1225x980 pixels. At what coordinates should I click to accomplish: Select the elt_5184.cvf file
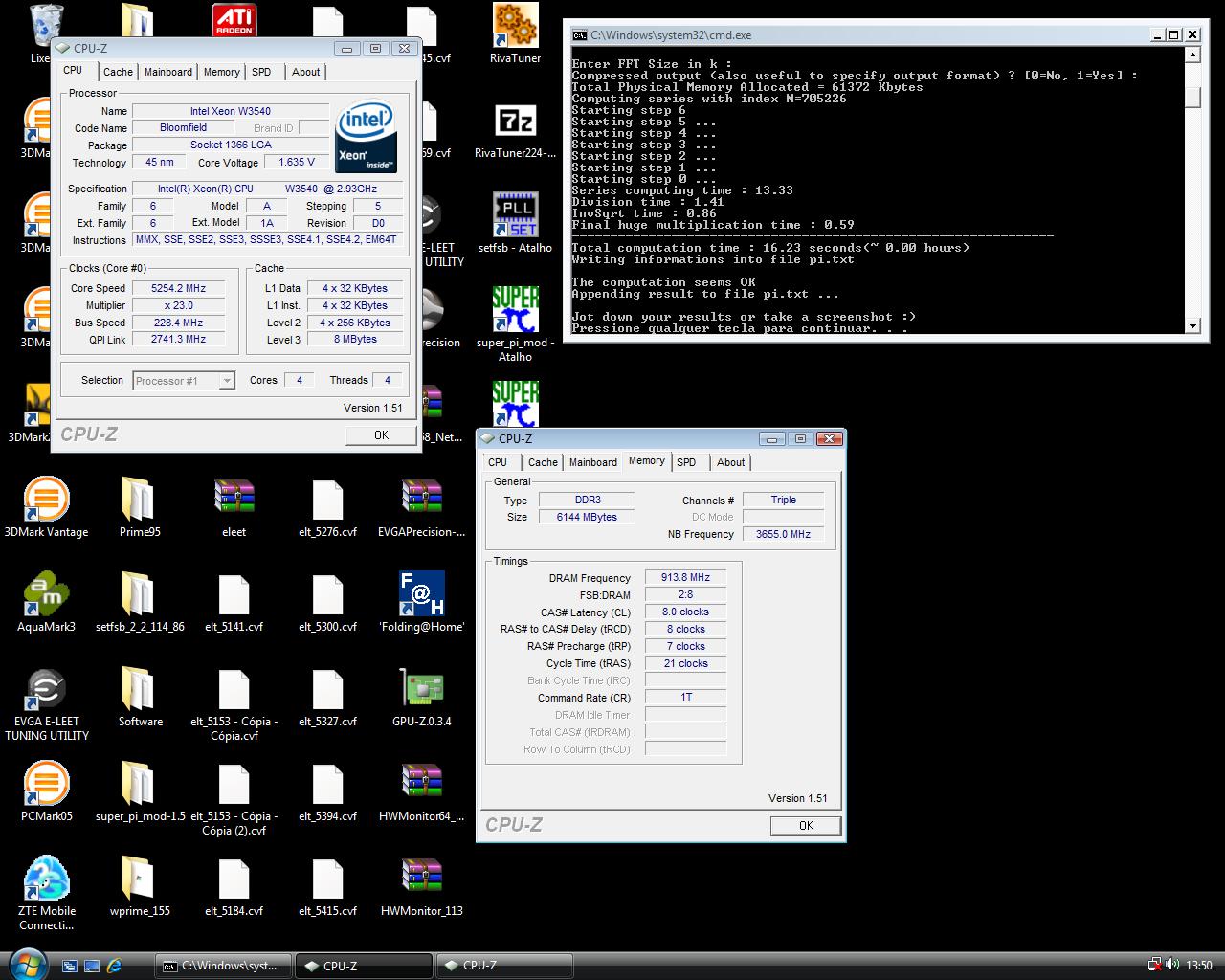(x=234, y=887)
